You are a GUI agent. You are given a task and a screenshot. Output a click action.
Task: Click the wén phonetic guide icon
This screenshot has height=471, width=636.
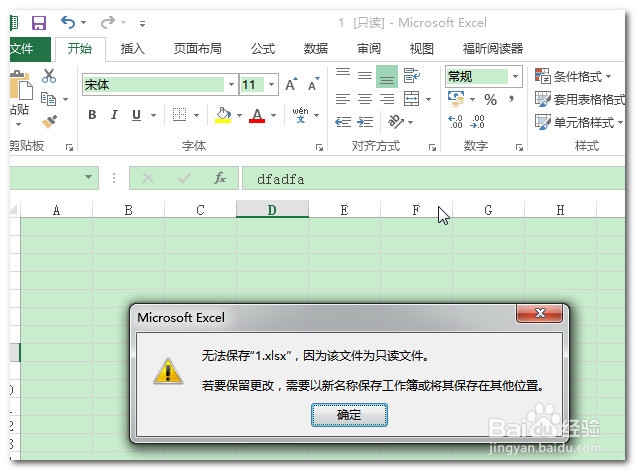pyautogui.click(x=300, y=115)
